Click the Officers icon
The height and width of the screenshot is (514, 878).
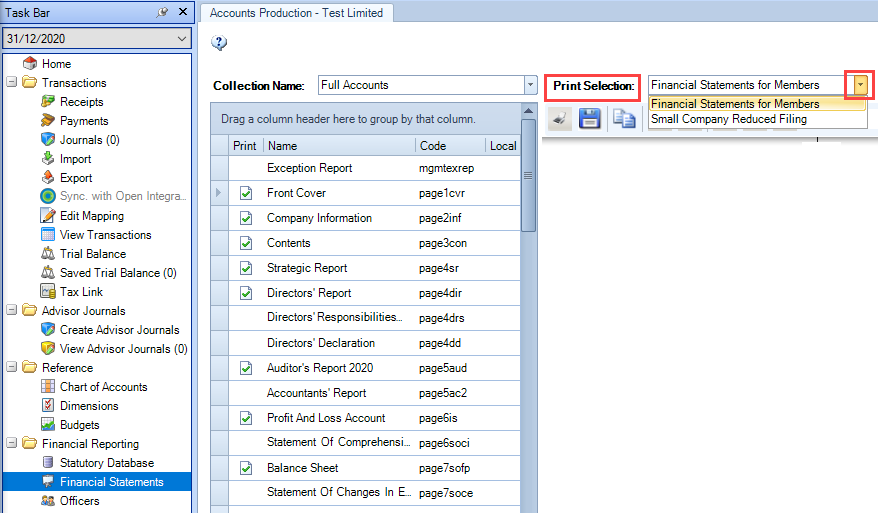coord(48,501)
